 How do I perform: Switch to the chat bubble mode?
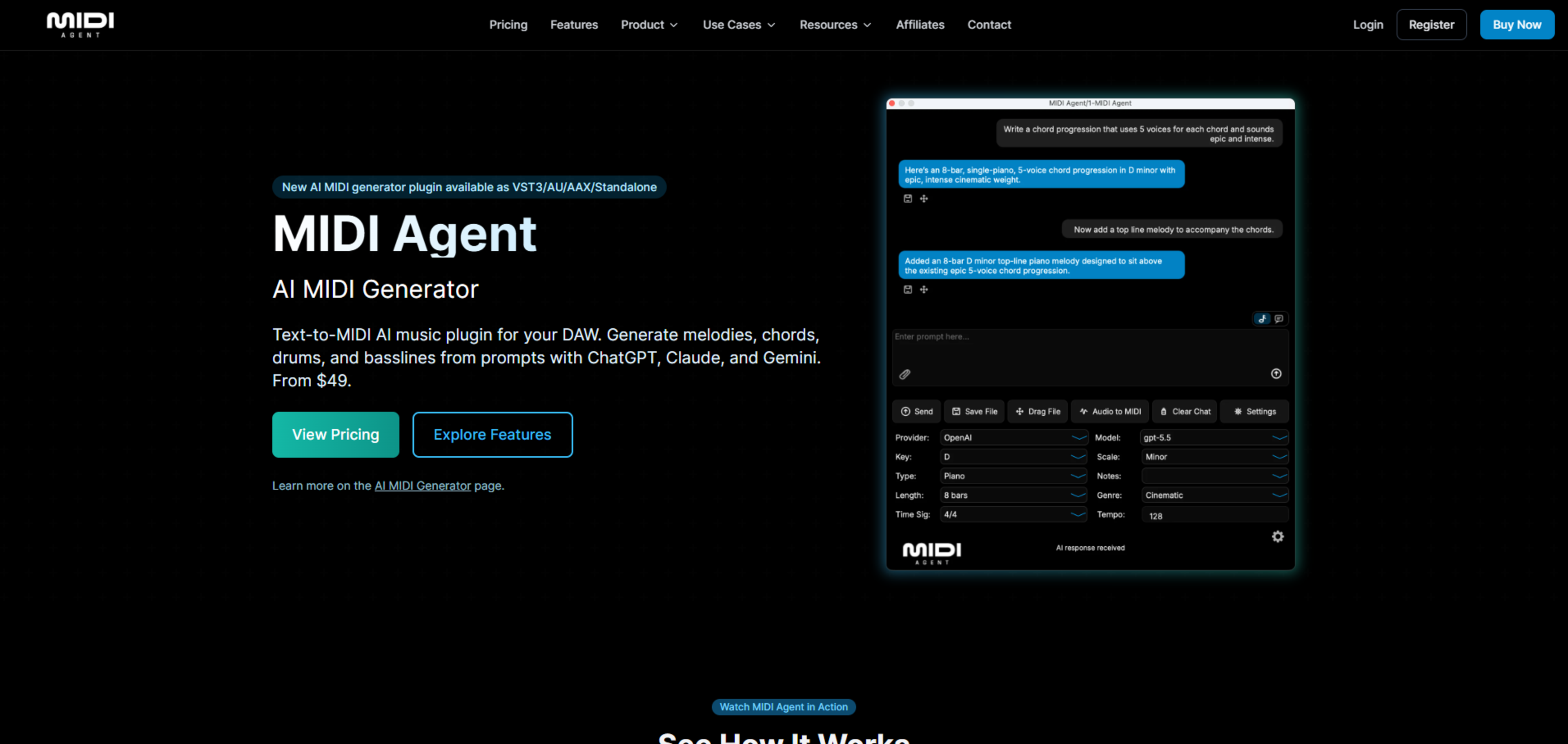tap(1279, 319)
